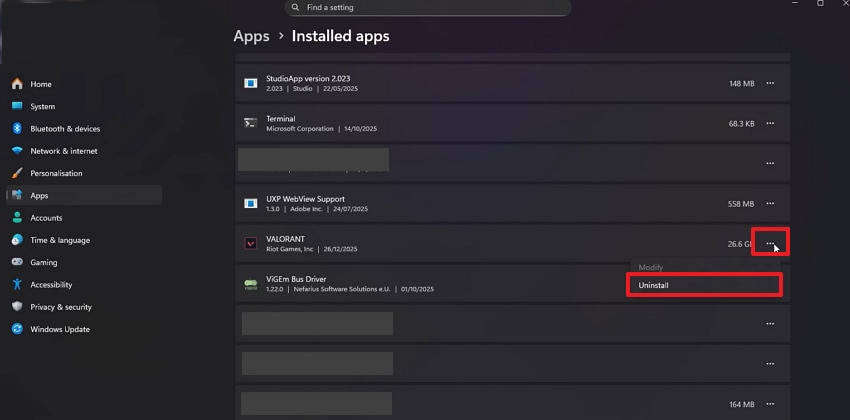Select the Bluetooth & devices label

point(65,129)
